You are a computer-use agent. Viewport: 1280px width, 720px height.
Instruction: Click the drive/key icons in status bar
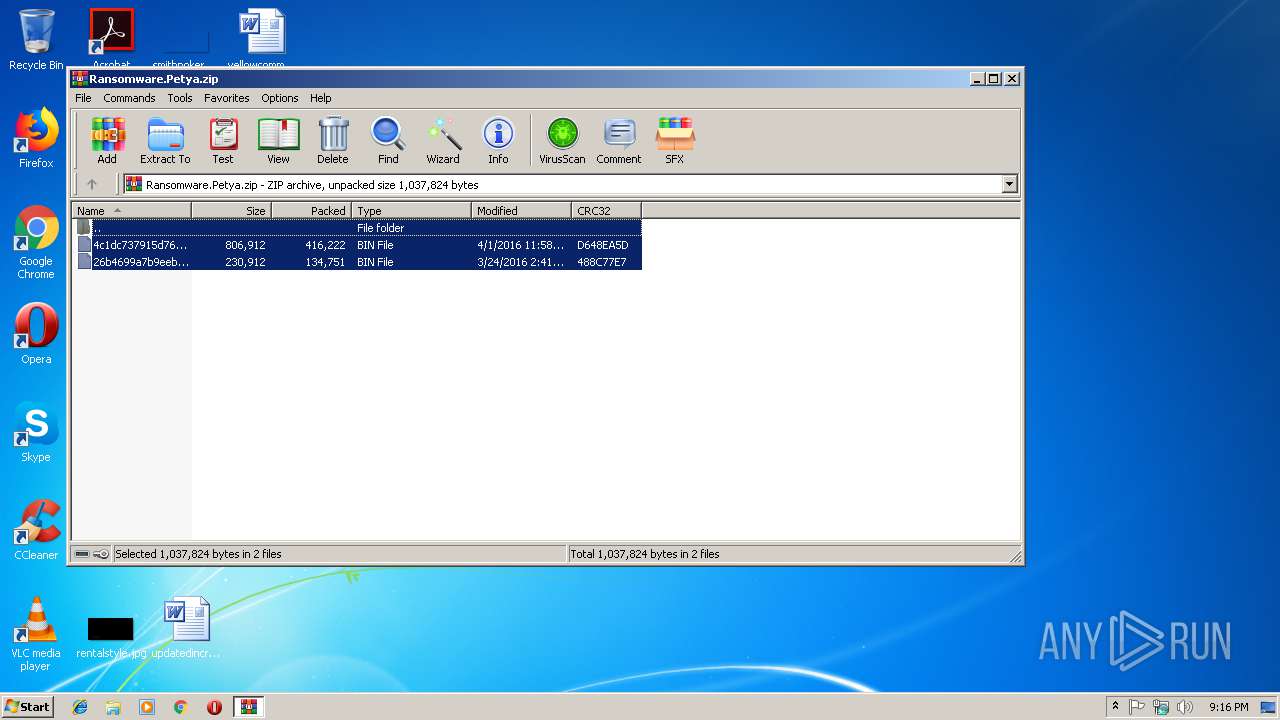[x=92, y=554]
